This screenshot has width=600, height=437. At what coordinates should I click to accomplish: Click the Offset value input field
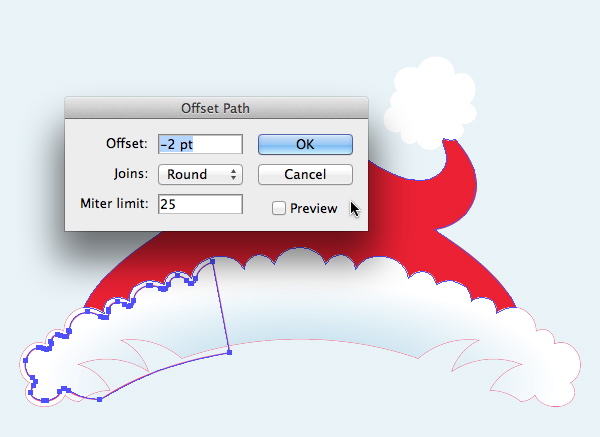[200, 144]
